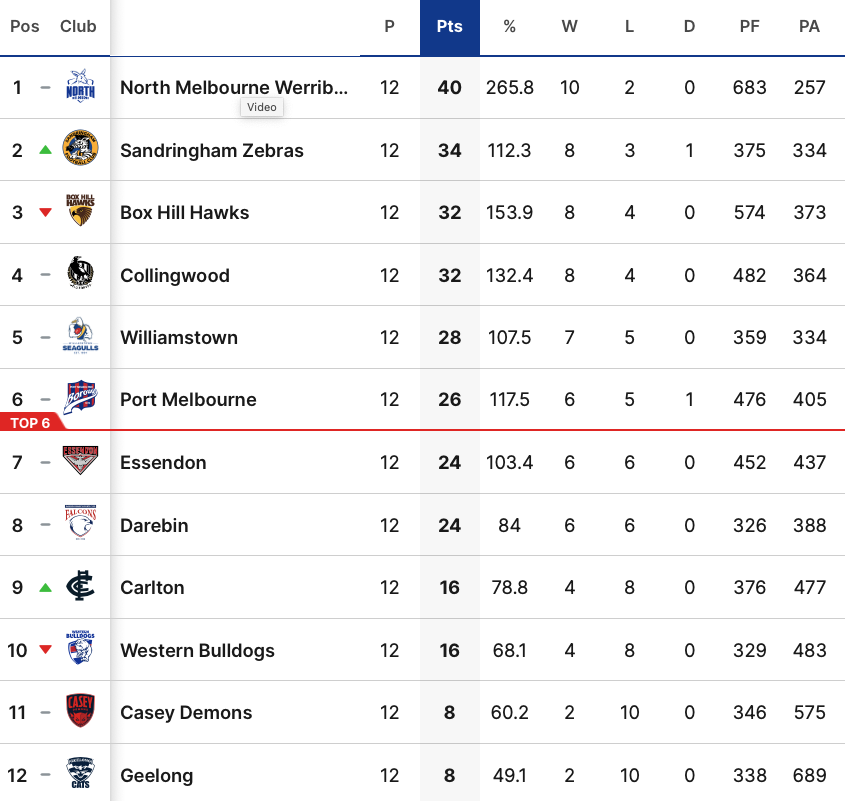Open the Williamstown team link
Image resolution: width=845 pixels, height=801 pixels.
tap(179, 337)
